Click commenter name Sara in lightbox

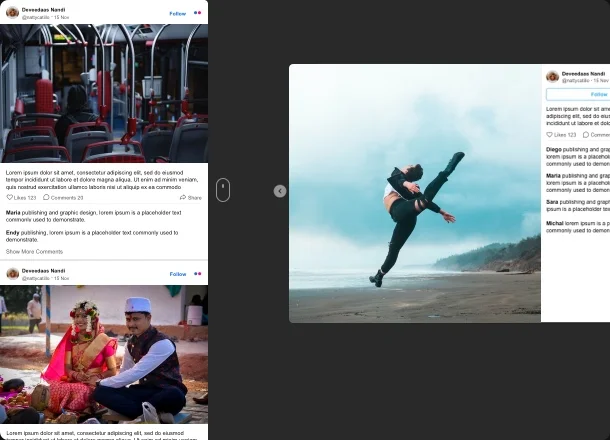[x=552, y=202]
